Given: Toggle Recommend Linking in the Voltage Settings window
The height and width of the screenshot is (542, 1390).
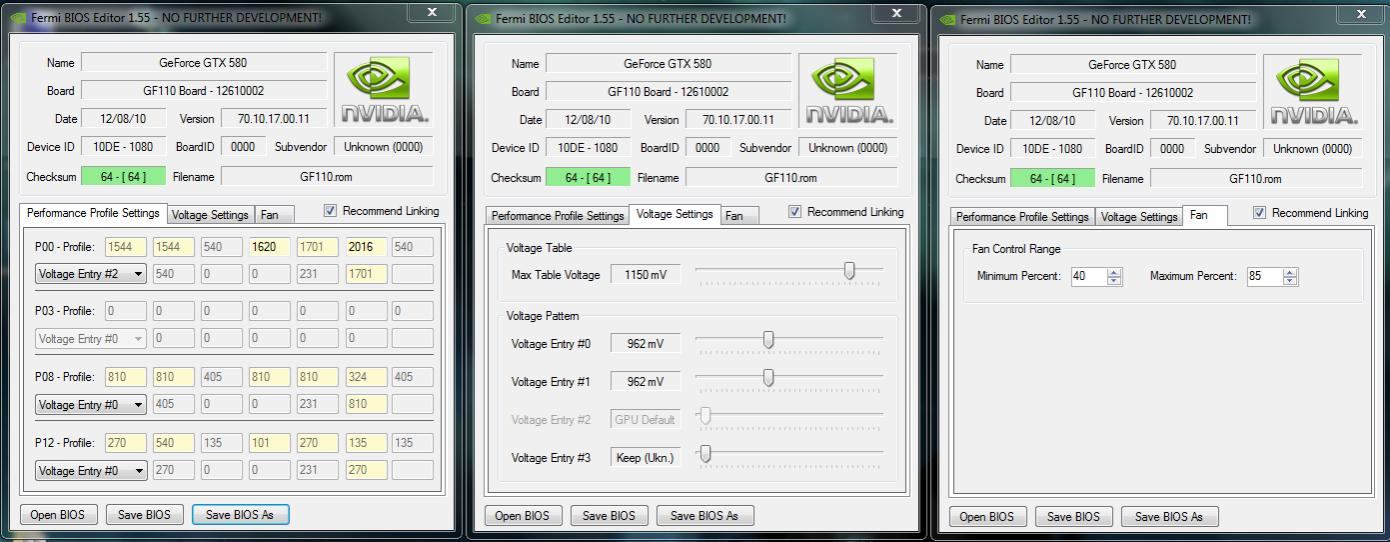Looking at the screenshot, I should click(x=796, y=212).
